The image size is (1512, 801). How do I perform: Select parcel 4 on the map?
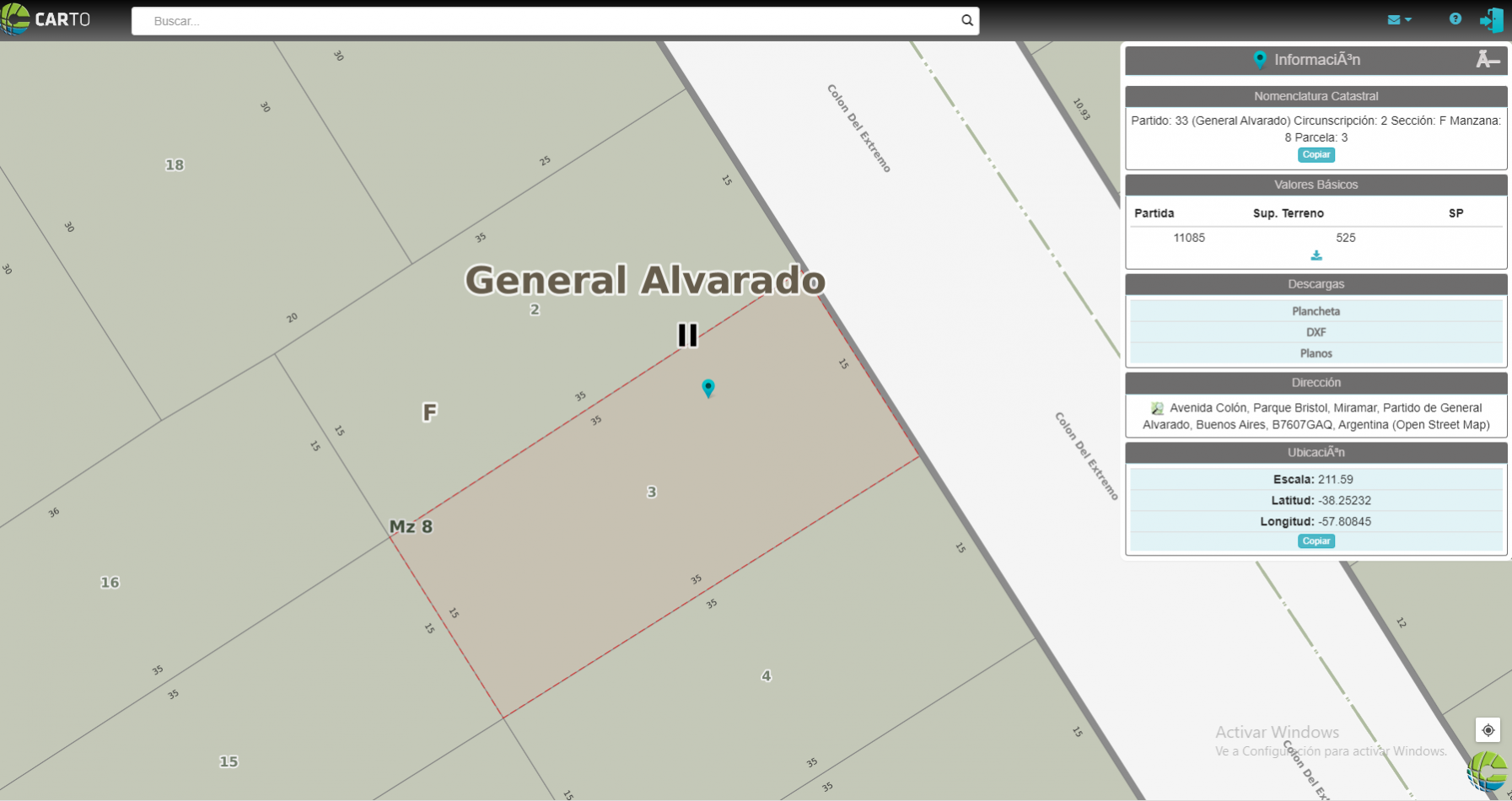click(x=766, y=675)
